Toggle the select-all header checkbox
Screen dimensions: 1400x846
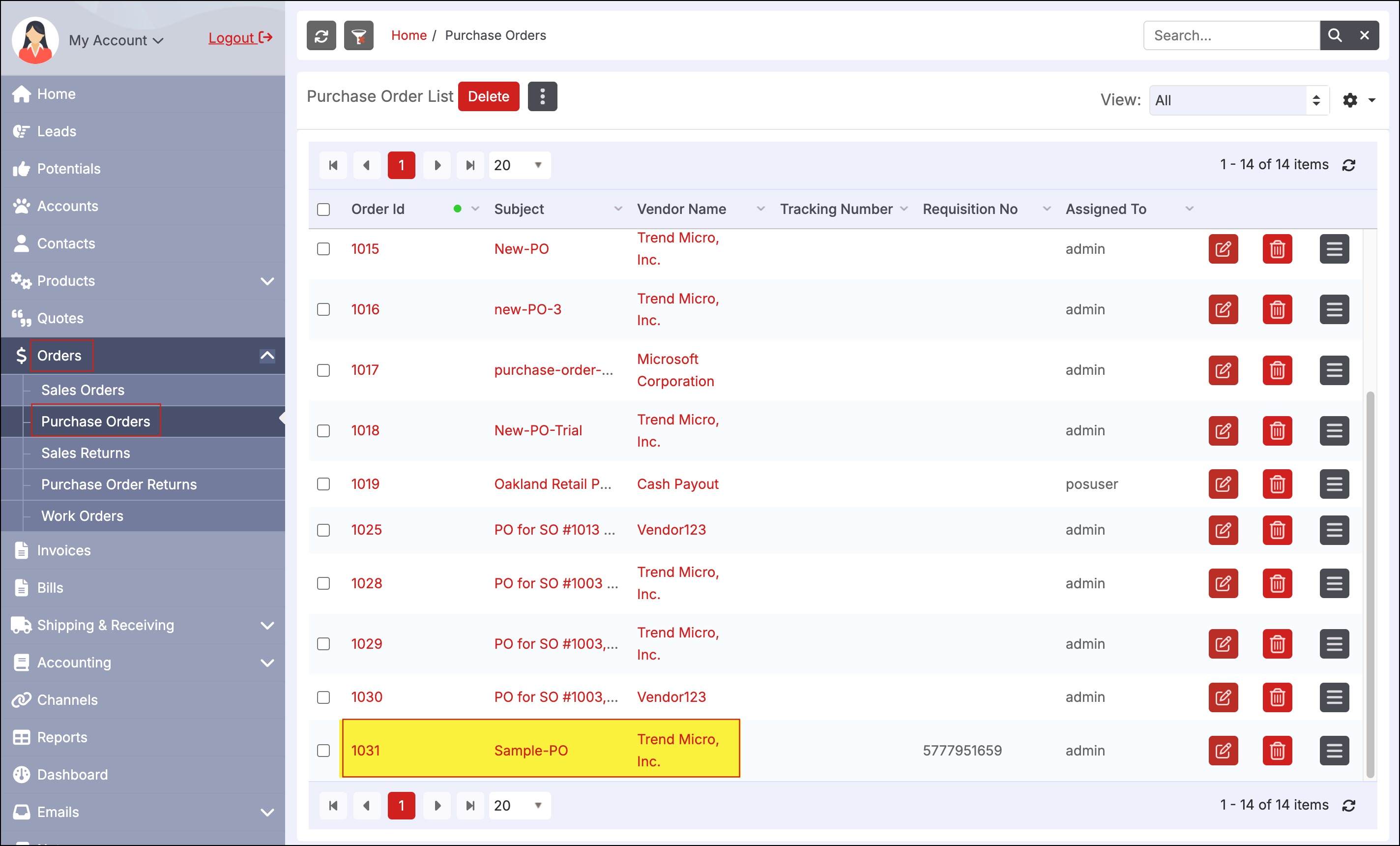click(x=323, y=209)
